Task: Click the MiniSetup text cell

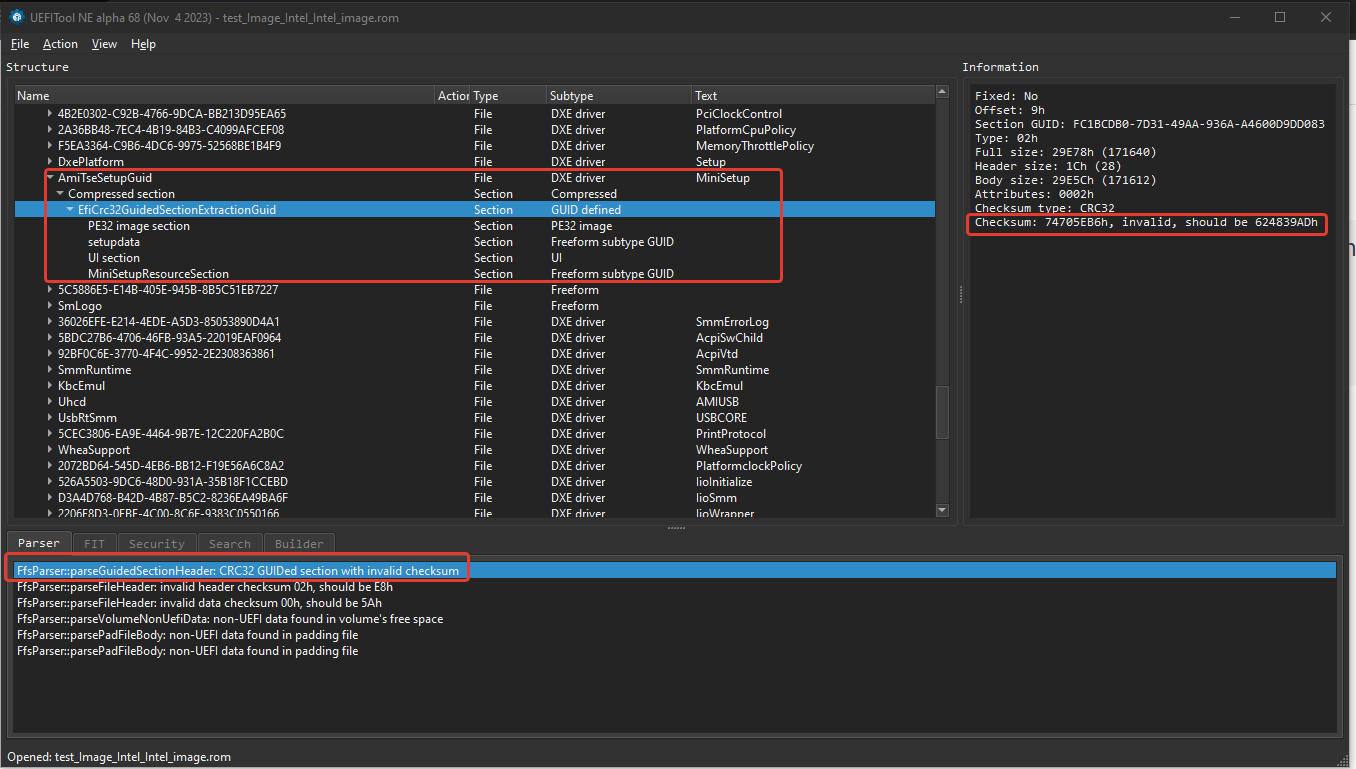Action: pos(722,178)
